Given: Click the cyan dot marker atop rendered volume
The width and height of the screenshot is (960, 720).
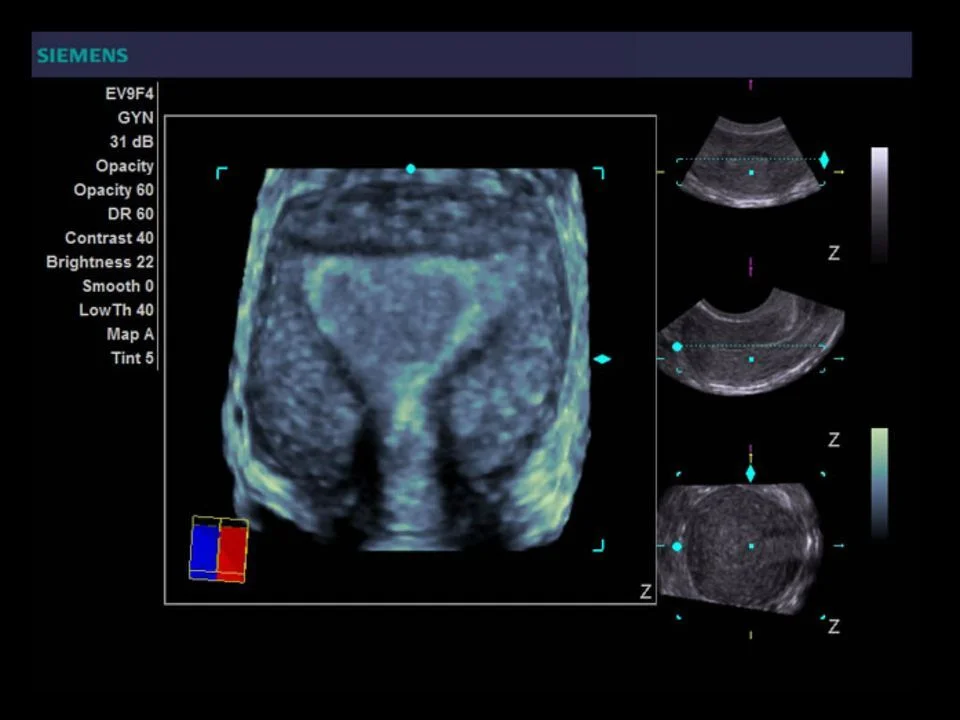Looking at the screenshot, I should point(411,169).
